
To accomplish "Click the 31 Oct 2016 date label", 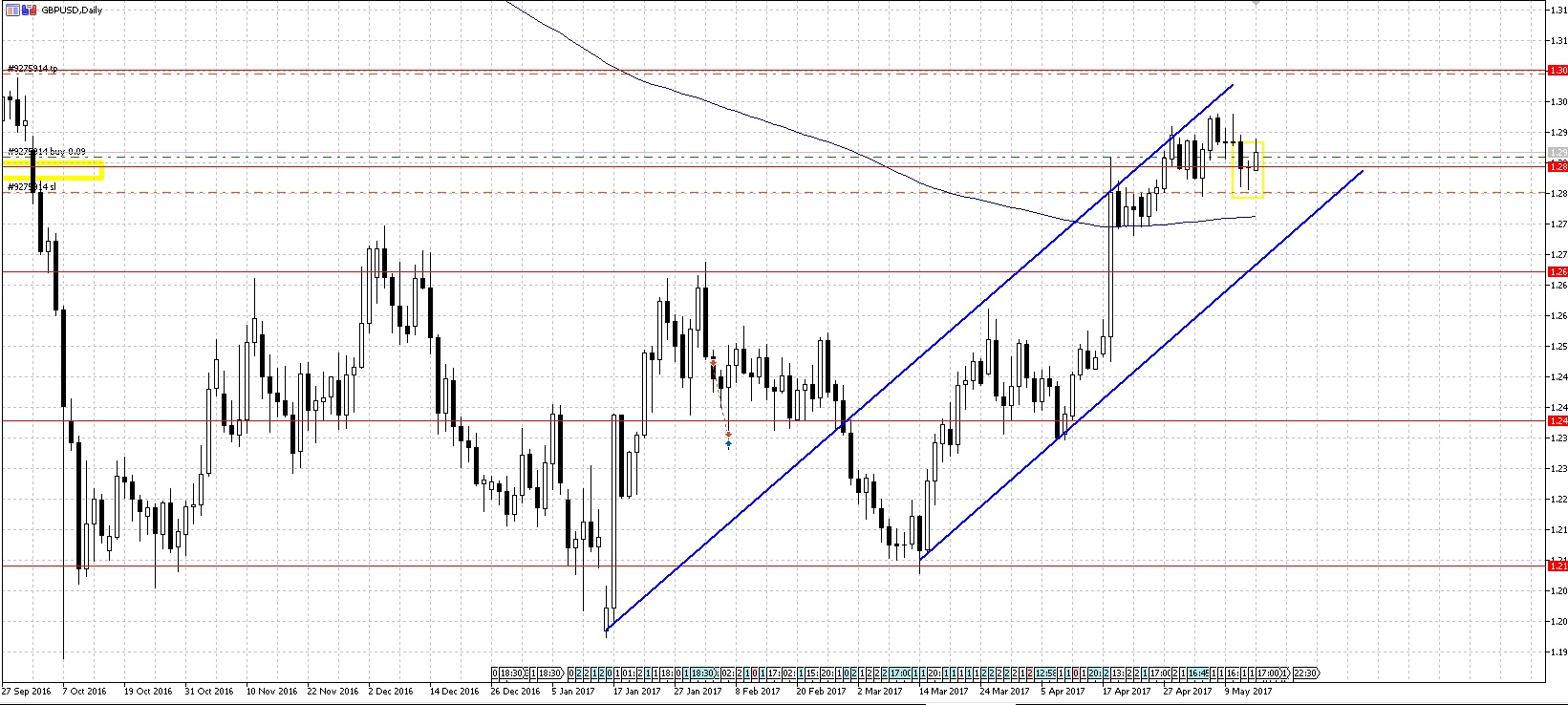I will click(208, 691).
